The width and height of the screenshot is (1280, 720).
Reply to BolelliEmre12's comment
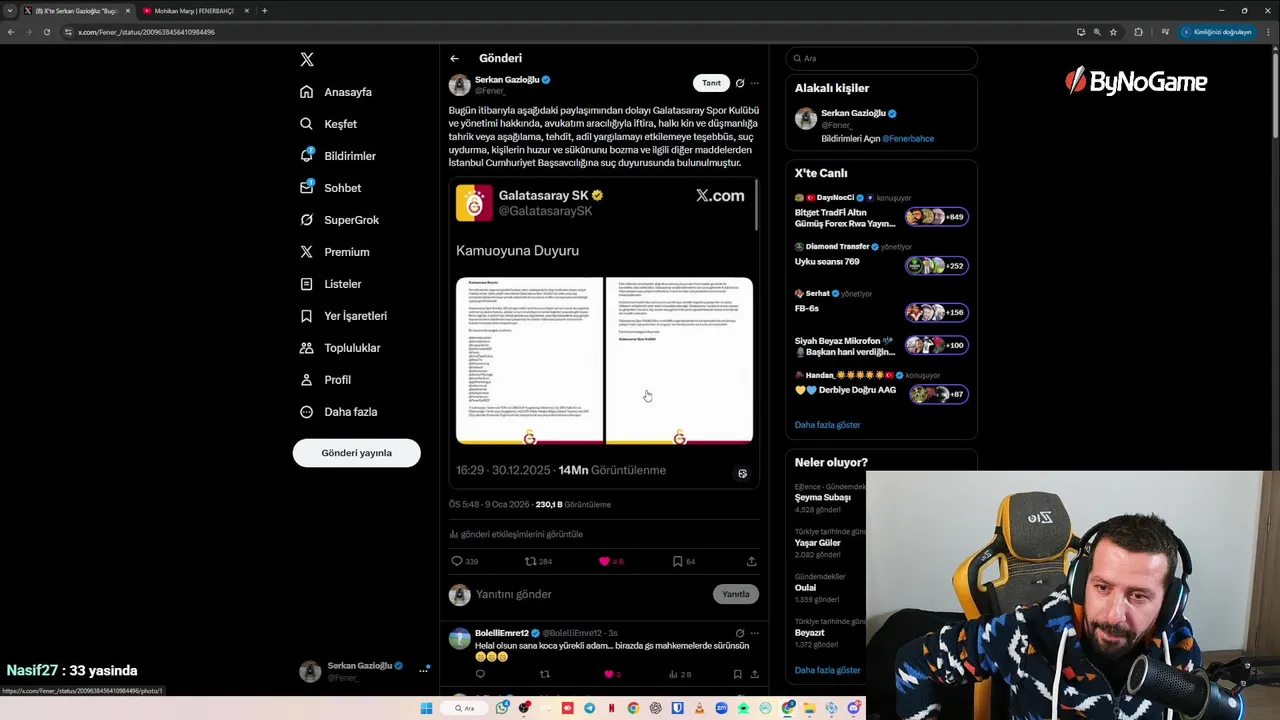click(480, 674)
